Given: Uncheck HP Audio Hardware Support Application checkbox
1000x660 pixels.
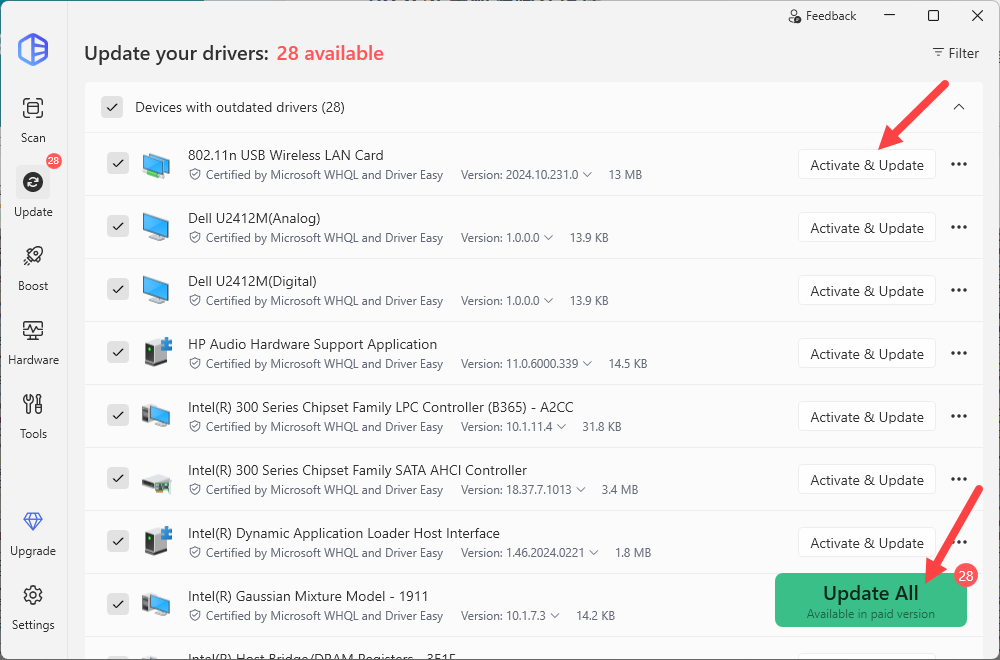Looking at the screenshot, I should click(x=118, y=352).
